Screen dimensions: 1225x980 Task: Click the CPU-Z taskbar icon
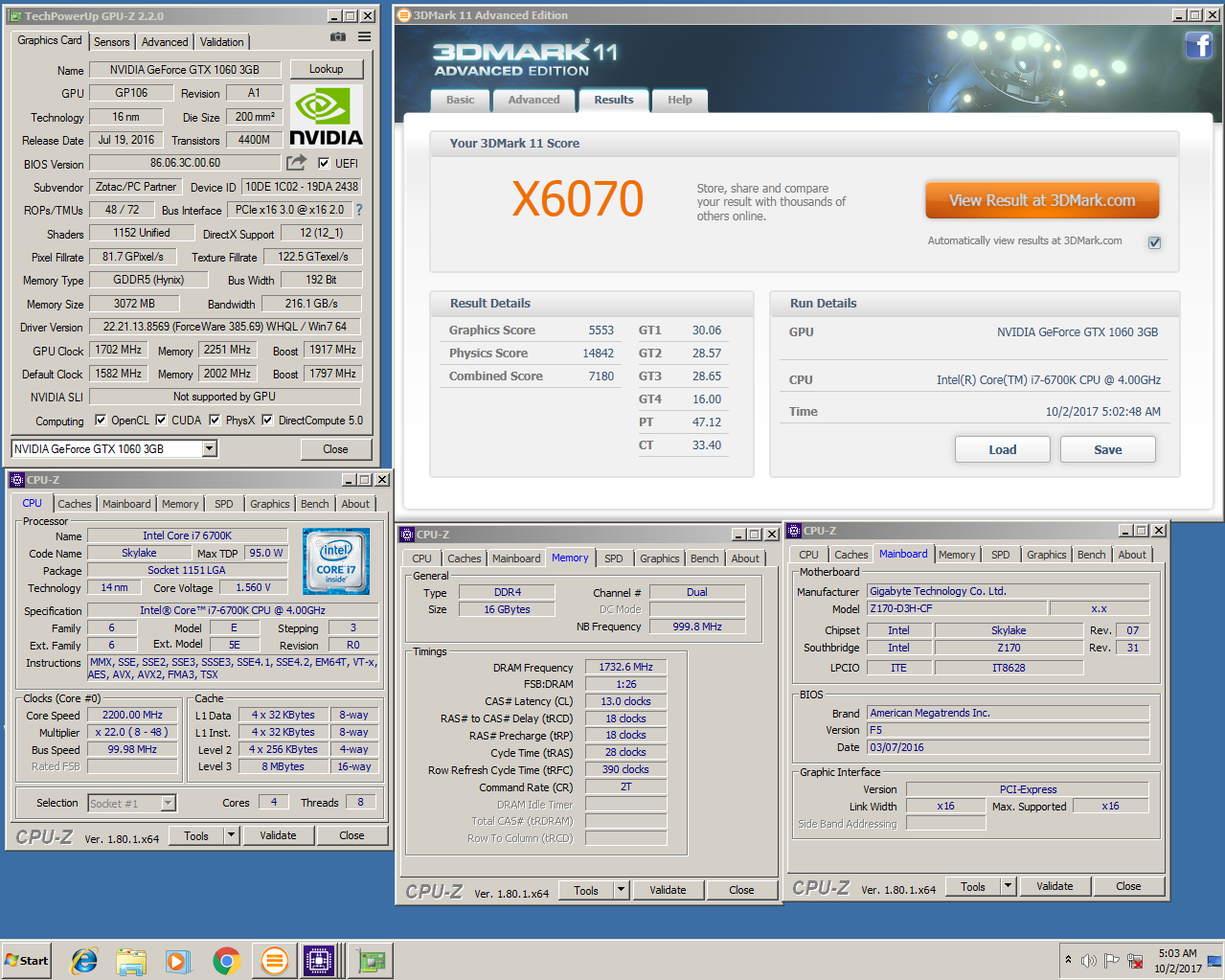tap(319, 961)
